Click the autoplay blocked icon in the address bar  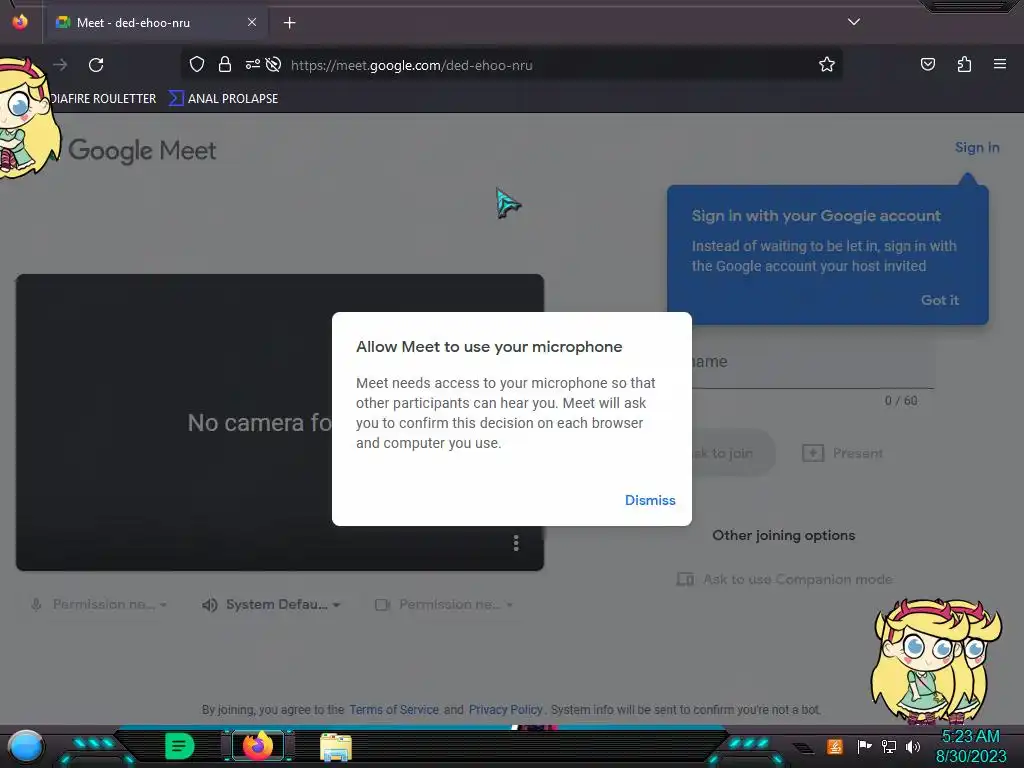tap(274, 64)
